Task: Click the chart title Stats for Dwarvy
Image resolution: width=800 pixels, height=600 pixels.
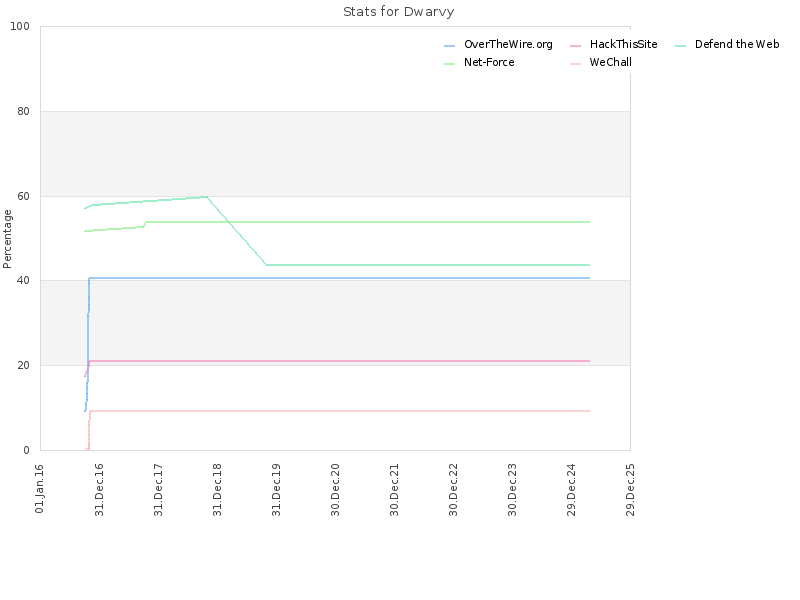Action: pos(398,12)
